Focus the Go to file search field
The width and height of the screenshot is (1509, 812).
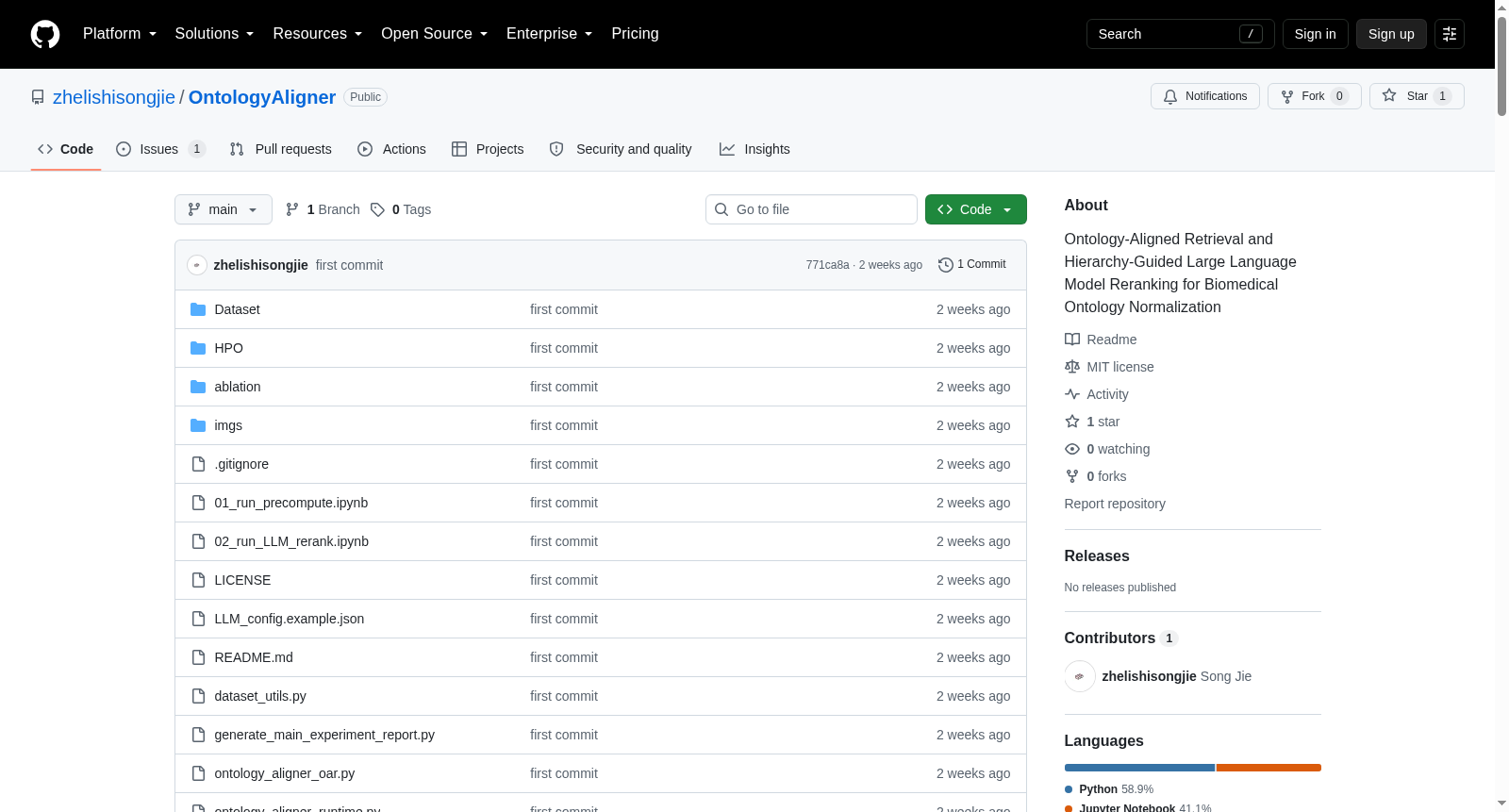point(811,209)
